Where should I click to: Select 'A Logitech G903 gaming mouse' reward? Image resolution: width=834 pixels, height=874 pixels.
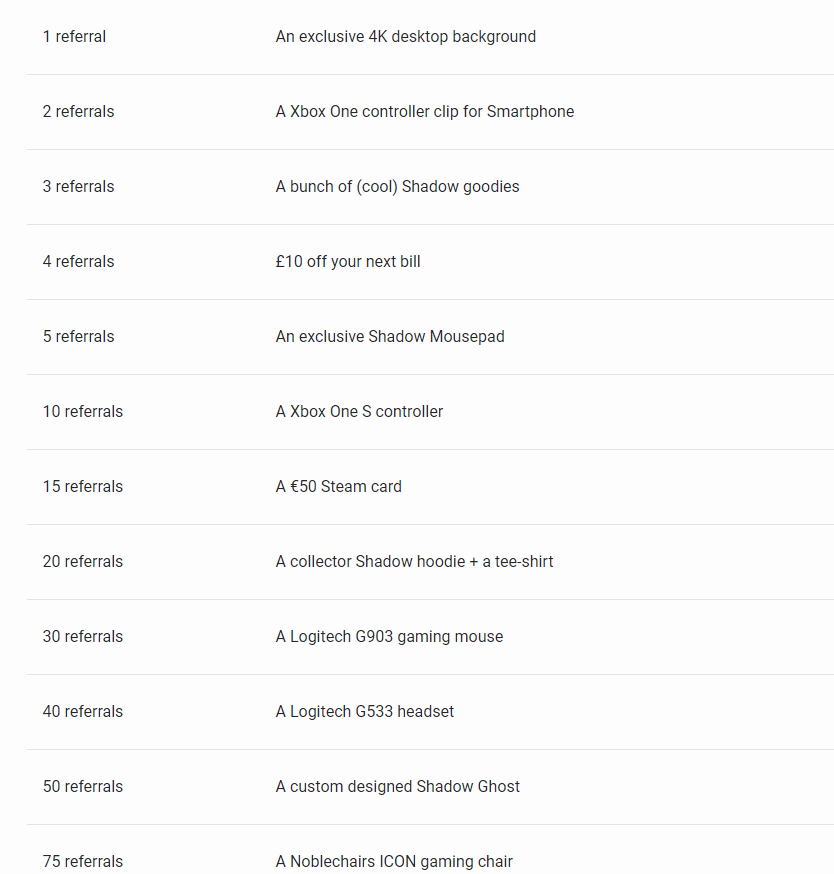[389, 637]
